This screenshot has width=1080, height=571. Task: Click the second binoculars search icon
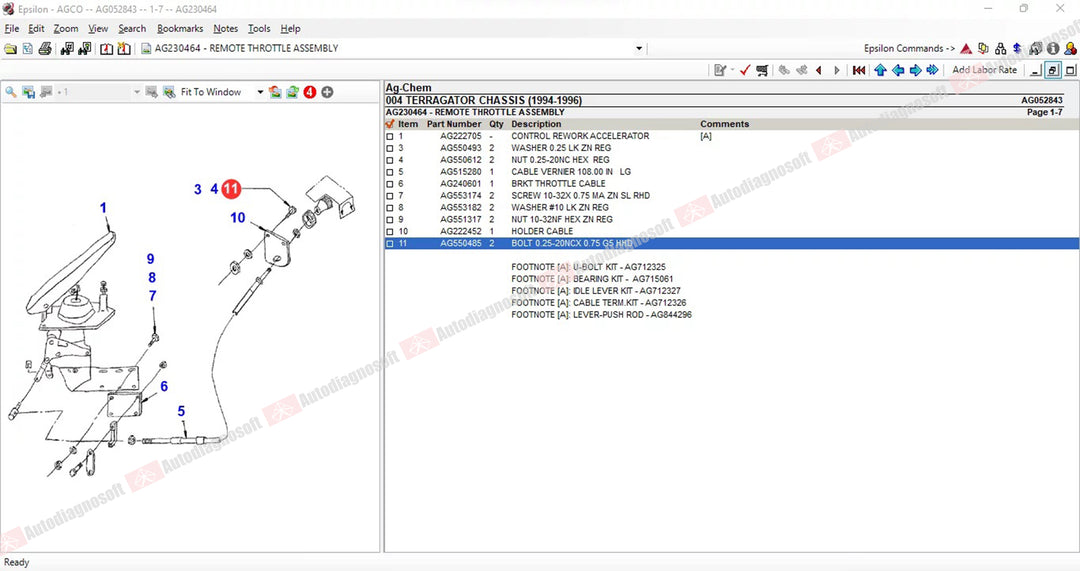[x=85, y=49]
